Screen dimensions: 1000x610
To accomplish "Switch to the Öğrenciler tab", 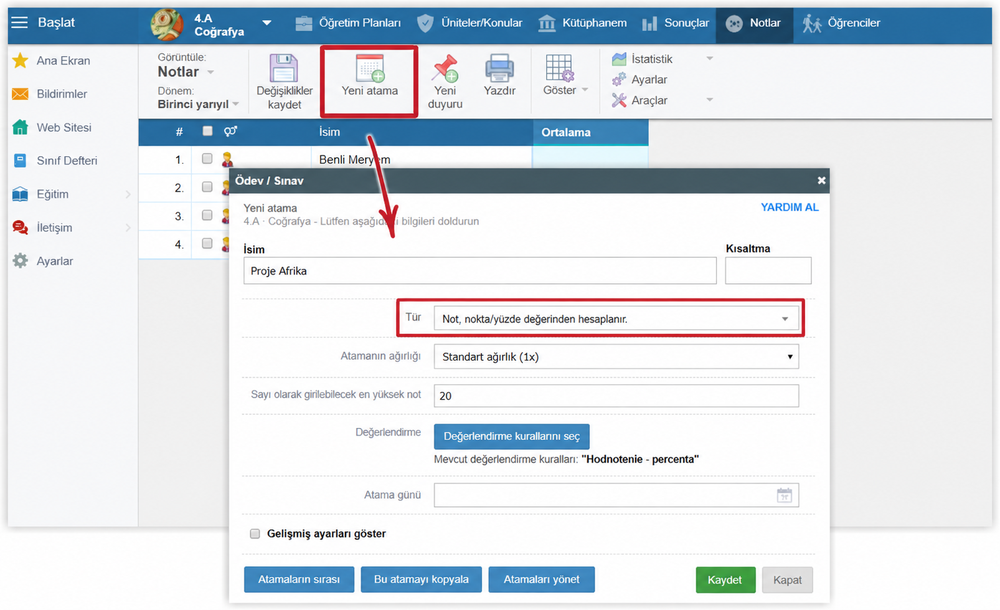I will 841,23.
